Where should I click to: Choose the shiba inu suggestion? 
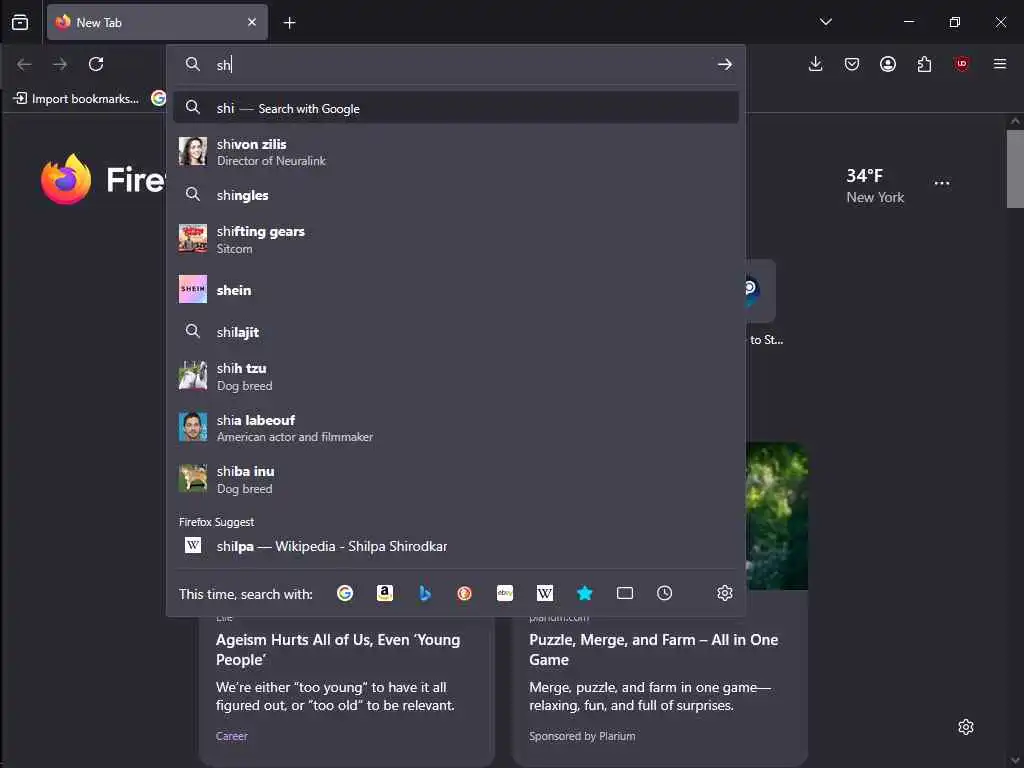tap(456, 479)
